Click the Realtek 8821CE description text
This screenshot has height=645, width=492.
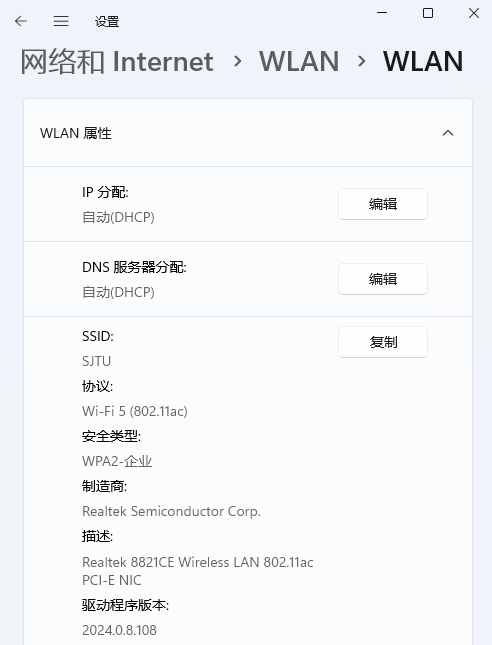197,571
